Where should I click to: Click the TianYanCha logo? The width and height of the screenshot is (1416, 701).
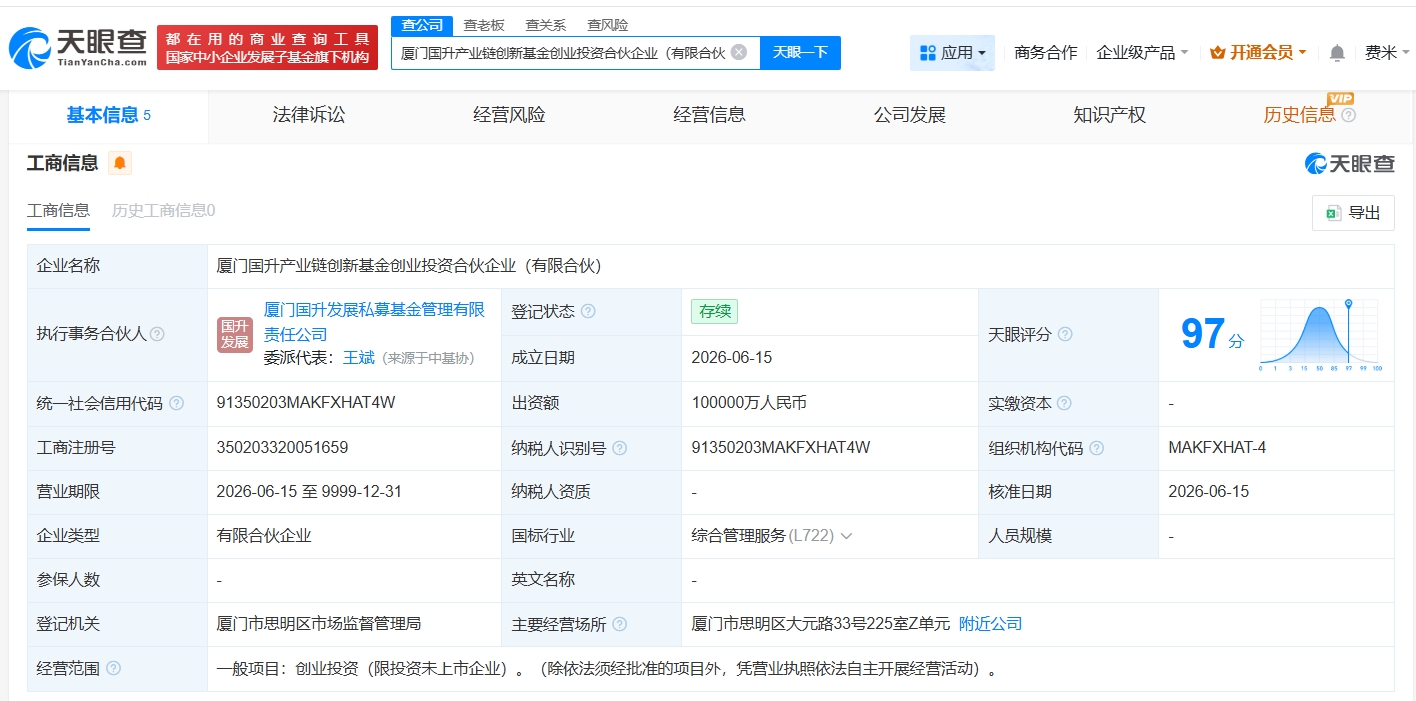(78, 47)
